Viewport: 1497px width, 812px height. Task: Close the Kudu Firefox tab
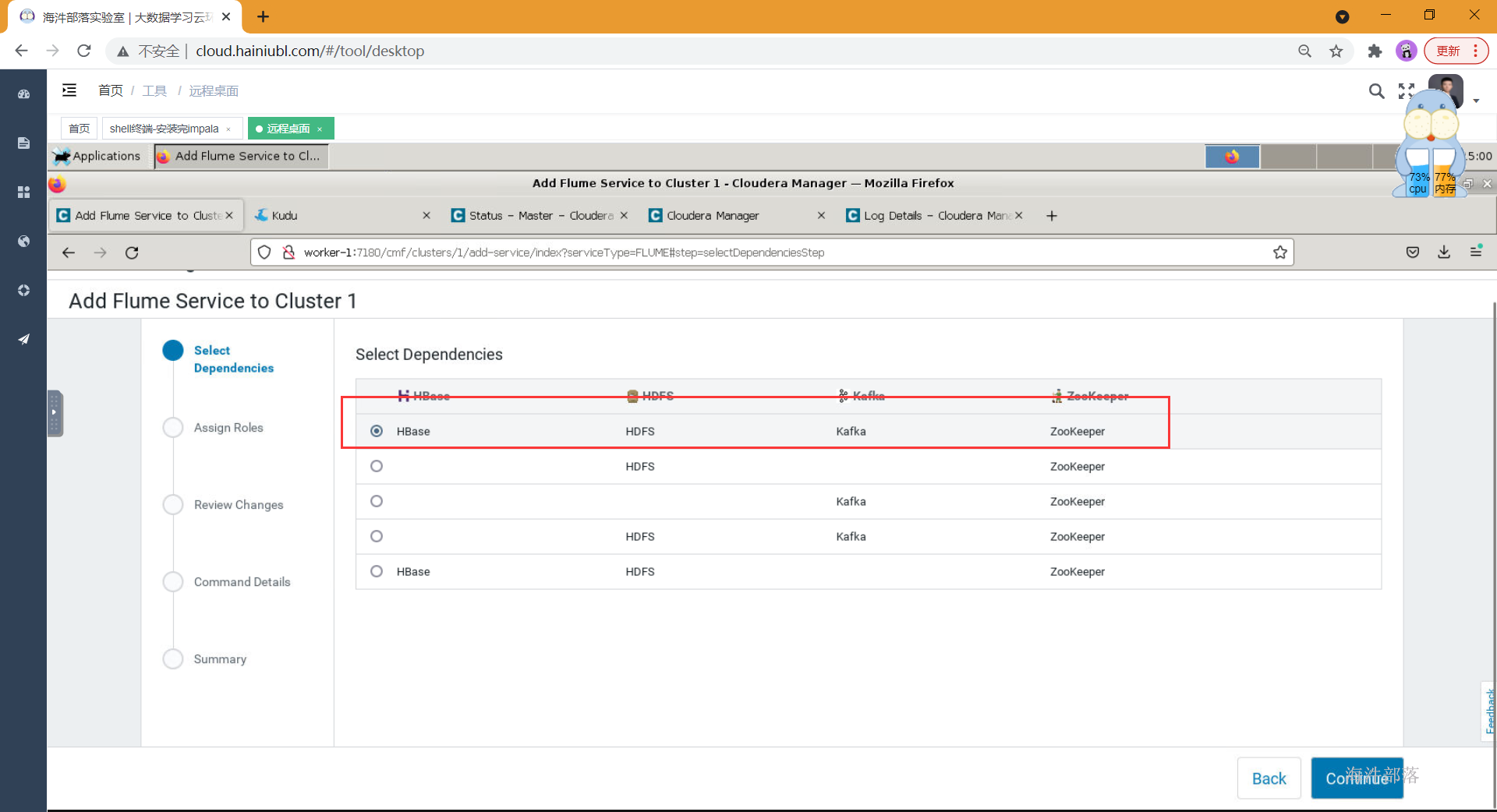tap(426, 215)
